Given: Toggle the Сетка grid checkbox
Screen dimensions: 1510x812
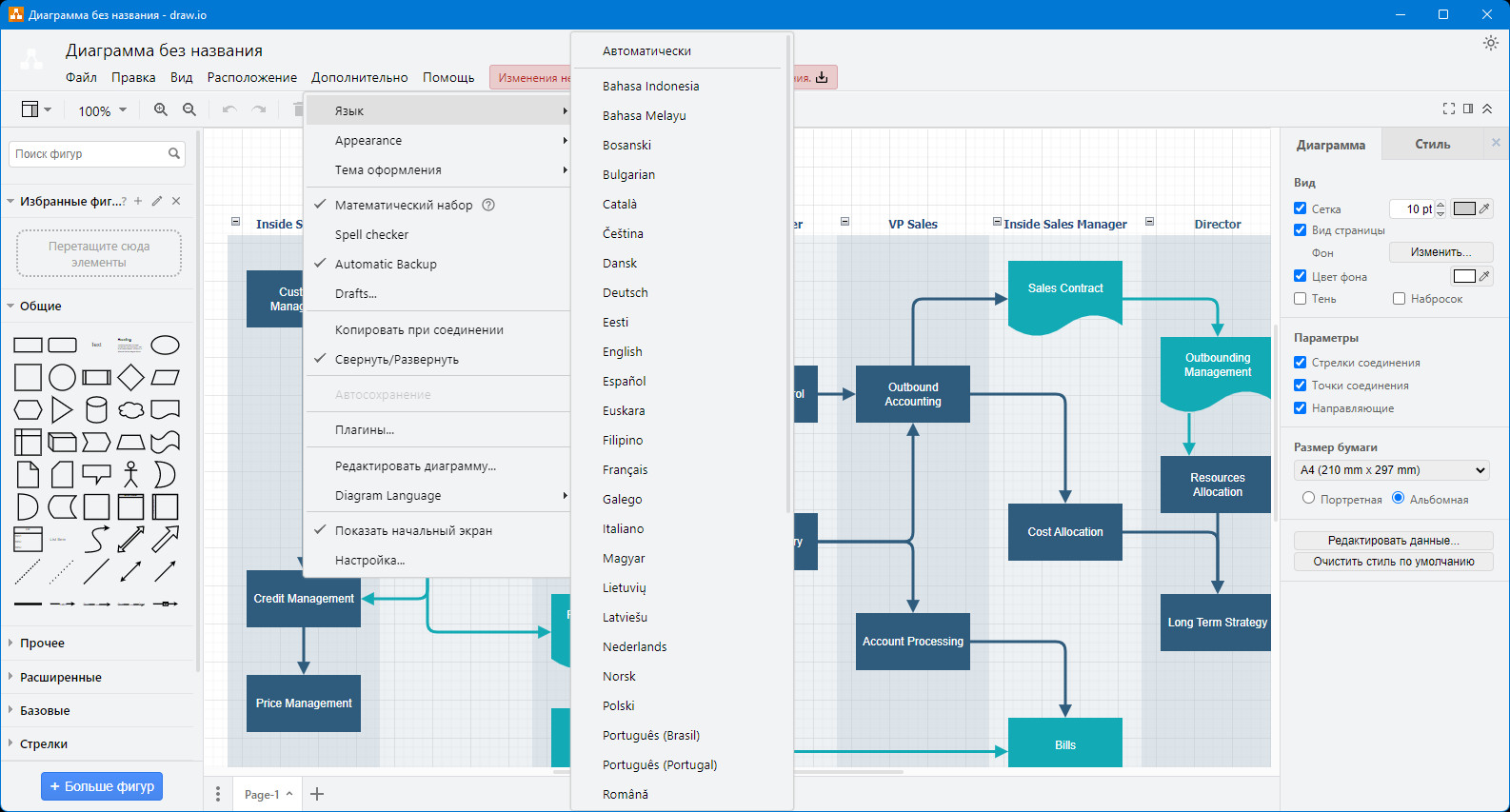Looking at the screenshot, I should pos(1300,208).
